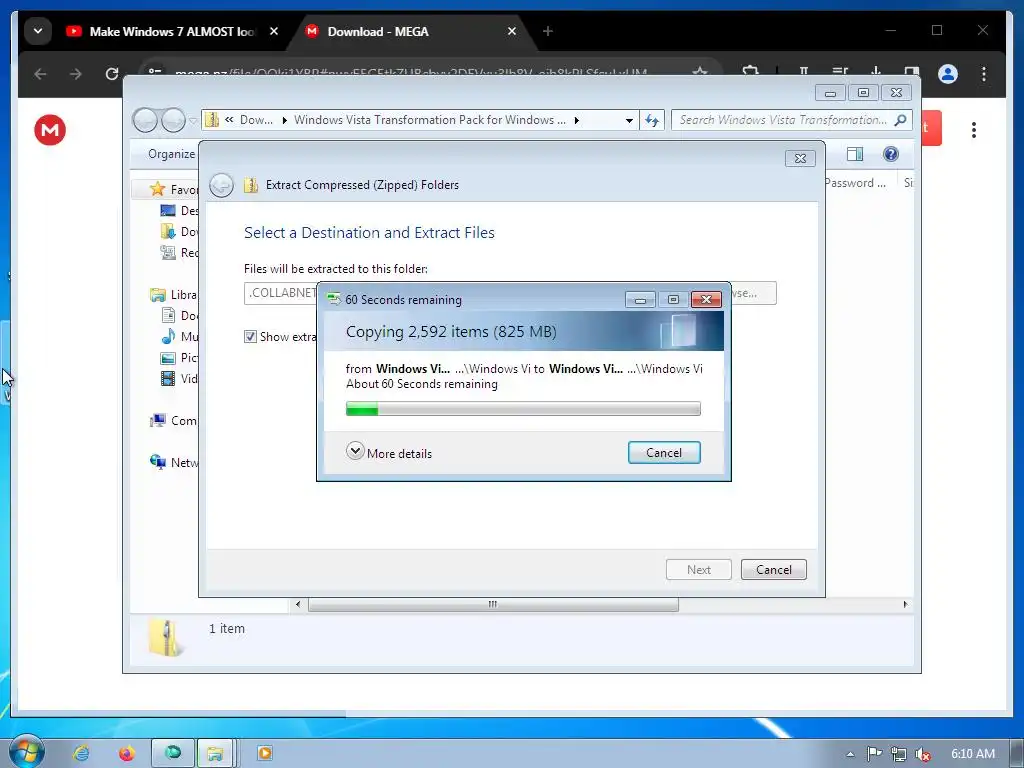Click the zip folder icon in details pane

click(165, 637)
